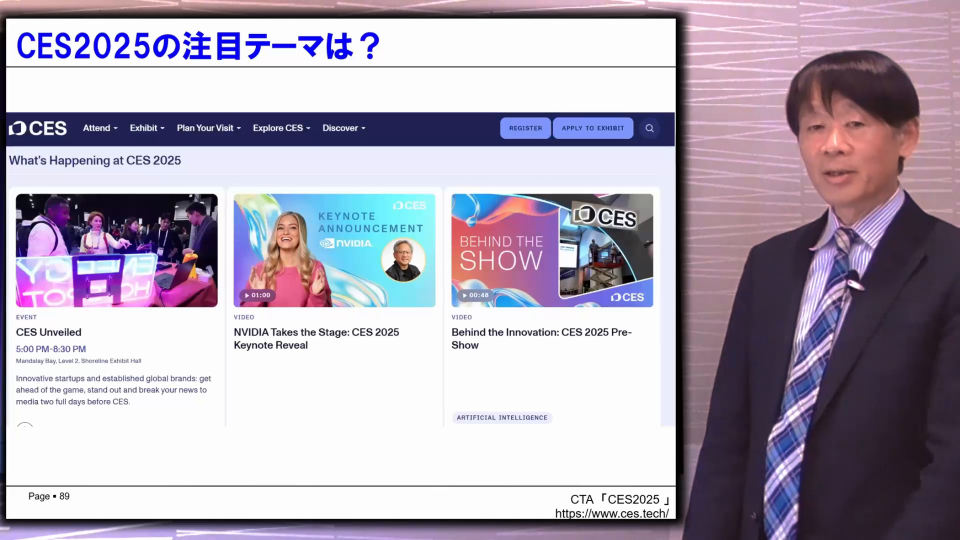This screenshot has height=540, width=960.
Task: Open the Discover menu
Action: (x=343, y=128)
